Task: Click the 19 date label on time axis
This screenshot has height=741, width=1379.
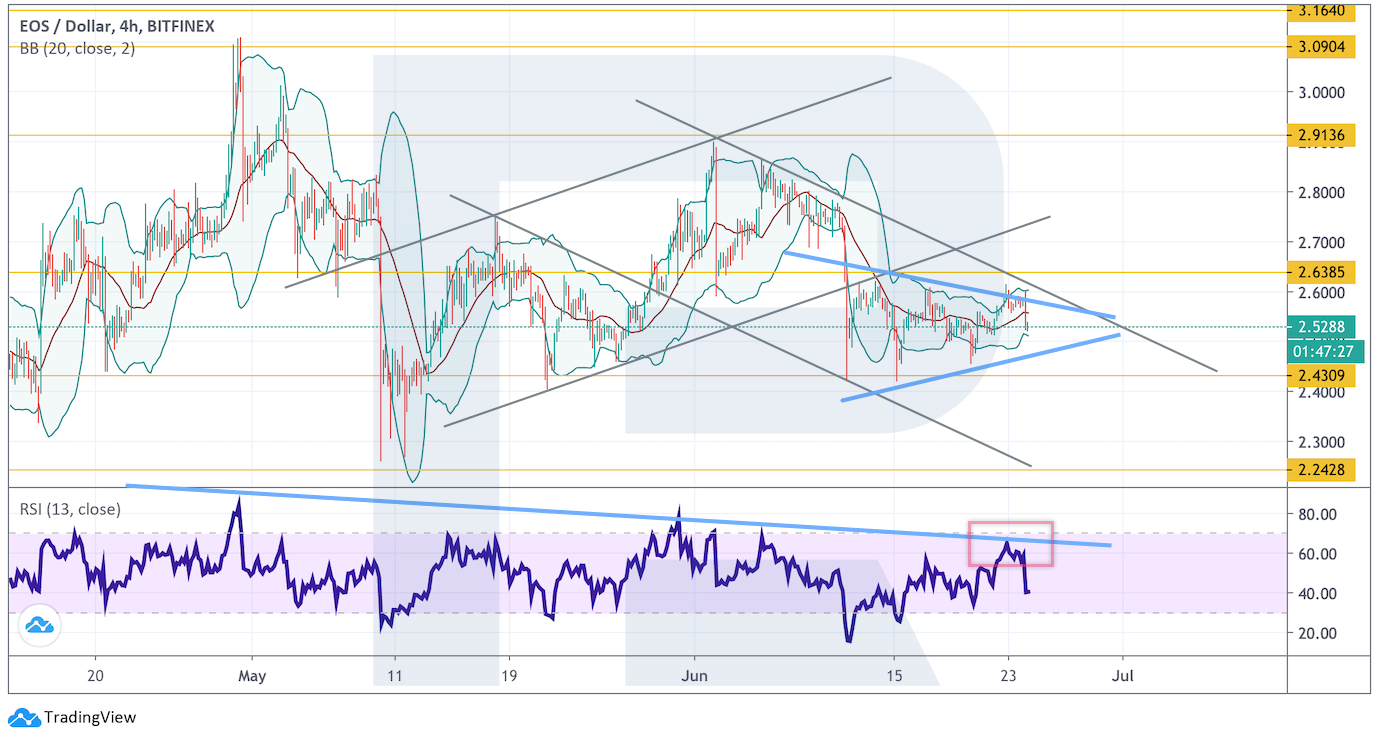Action: pyautogui.click(x=508, y=675)
